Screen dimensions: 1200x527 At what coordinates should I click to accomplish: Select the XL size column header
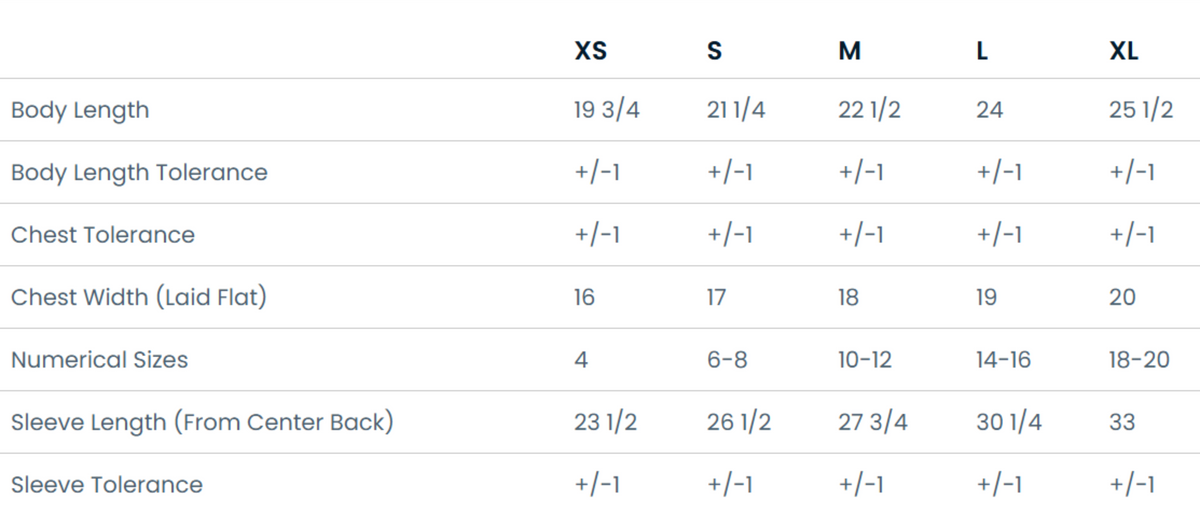pos(1124,51)
